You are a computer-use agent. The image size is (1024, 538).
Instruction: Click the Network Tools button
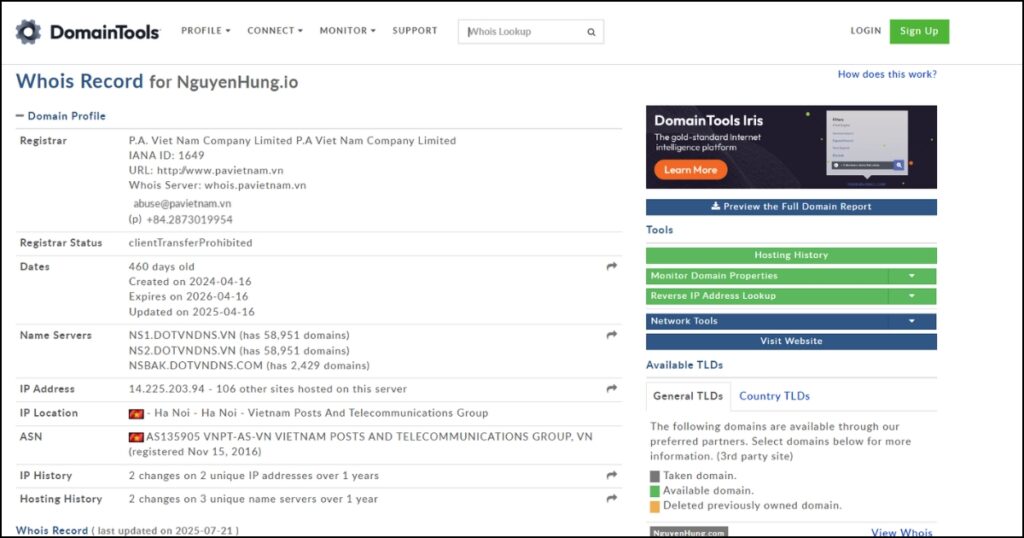[x=767, y=321]
